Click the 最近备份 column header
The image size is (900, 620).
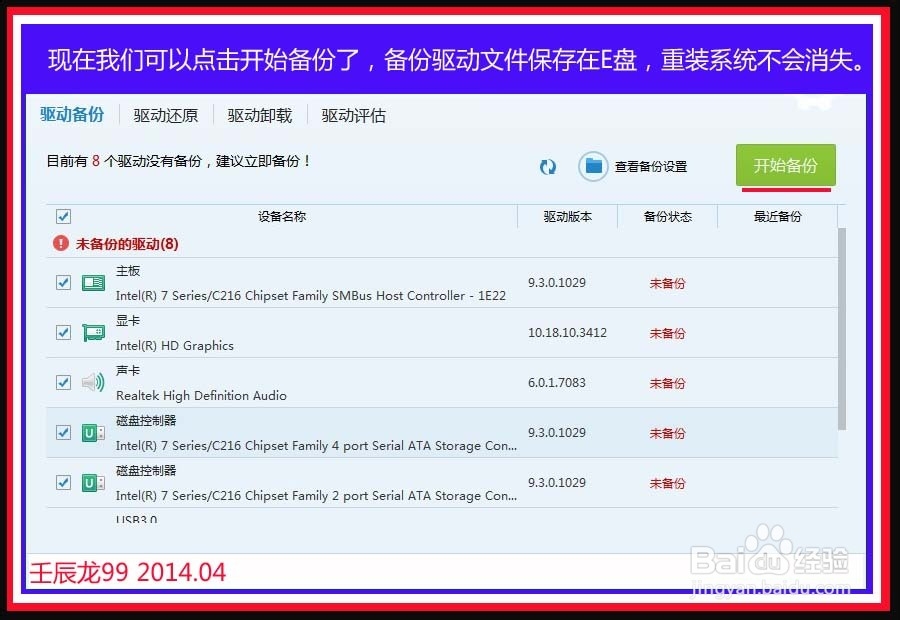click(779, 216)
